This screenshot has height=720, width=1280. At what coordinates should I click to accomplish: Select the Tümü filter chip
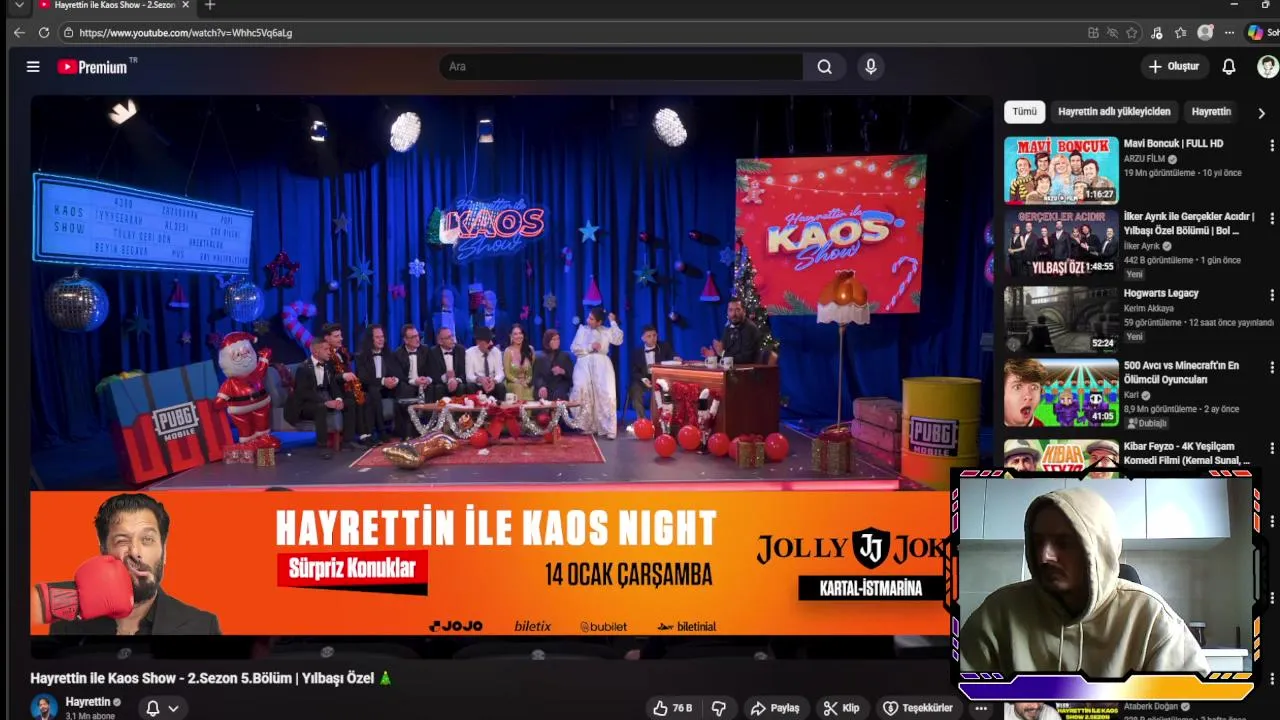pos(1024,112)
